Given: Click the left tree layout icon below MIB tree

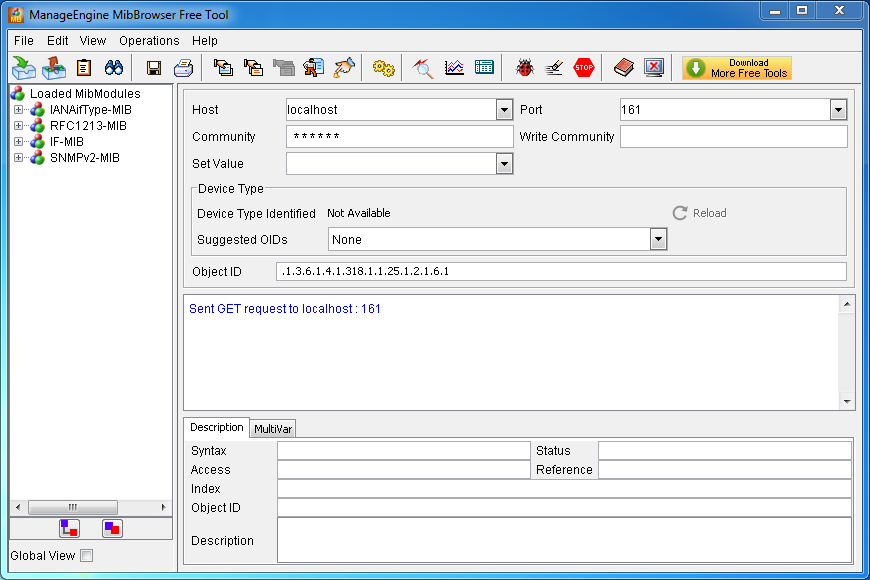Looking at the screenshot, I should pos(69,528).
